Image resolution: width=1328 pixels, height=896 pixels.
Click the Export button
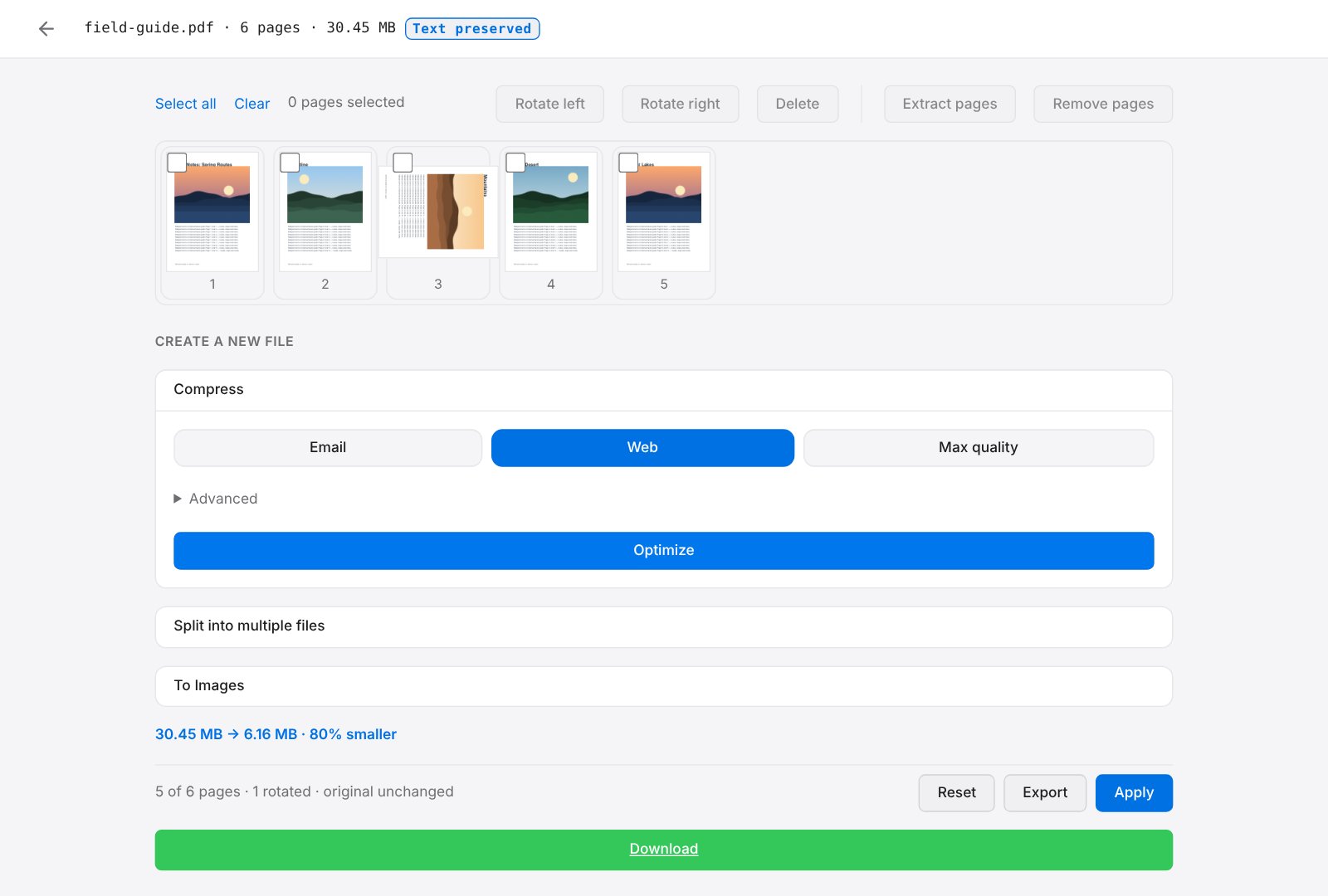coord(1045,793)
